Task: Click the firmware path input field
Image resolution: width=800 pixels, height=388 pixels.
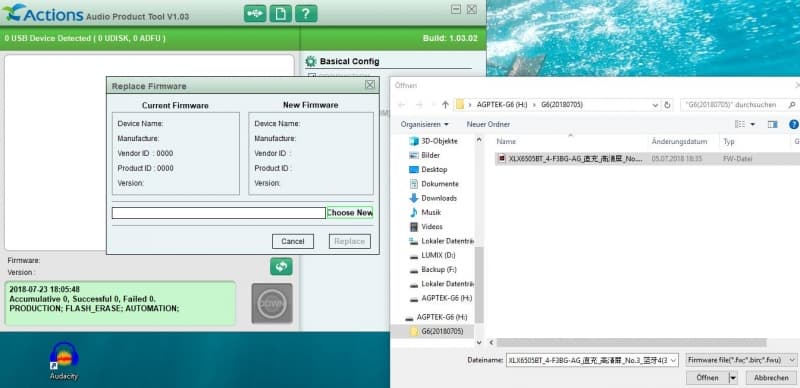Action: click(218, 213)
